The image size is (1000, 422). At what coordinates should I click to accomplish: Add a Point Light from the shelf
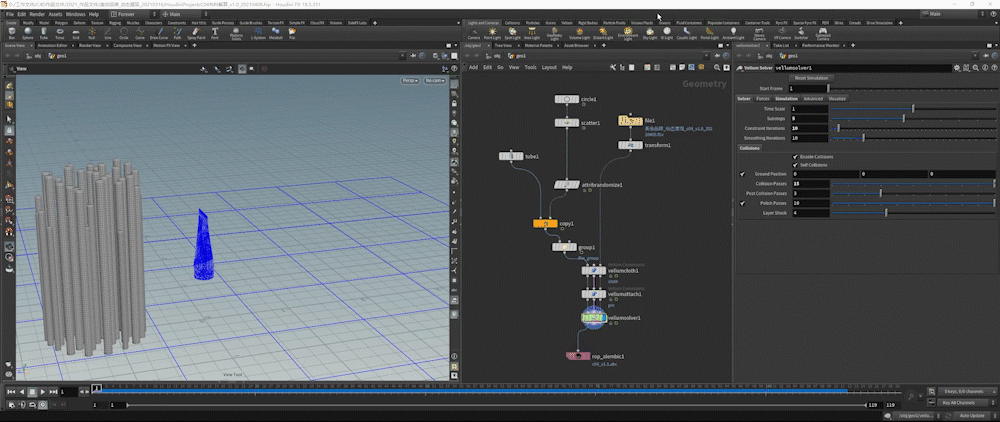[x=492, y=33]
